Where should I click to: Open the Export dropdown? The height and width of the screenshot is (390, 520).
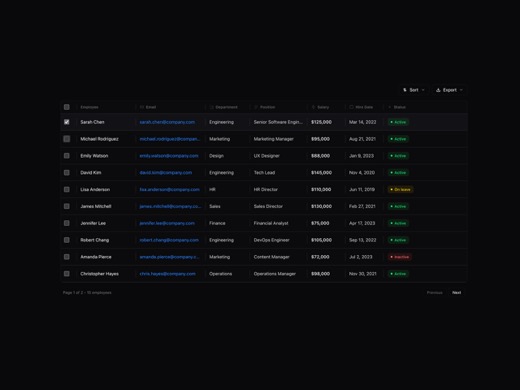click(x=449, y=90)
